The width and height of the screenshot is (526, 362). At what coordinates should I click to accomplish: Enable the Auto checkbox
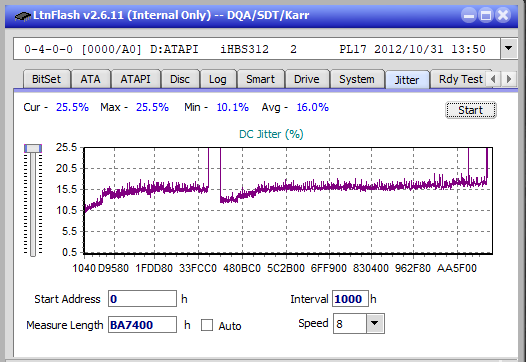coord(207,325)
